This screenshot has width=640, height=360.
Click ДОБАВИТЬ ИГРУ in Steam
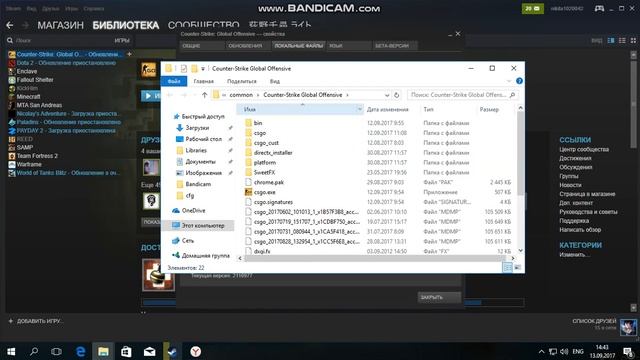tap(35, 321)
